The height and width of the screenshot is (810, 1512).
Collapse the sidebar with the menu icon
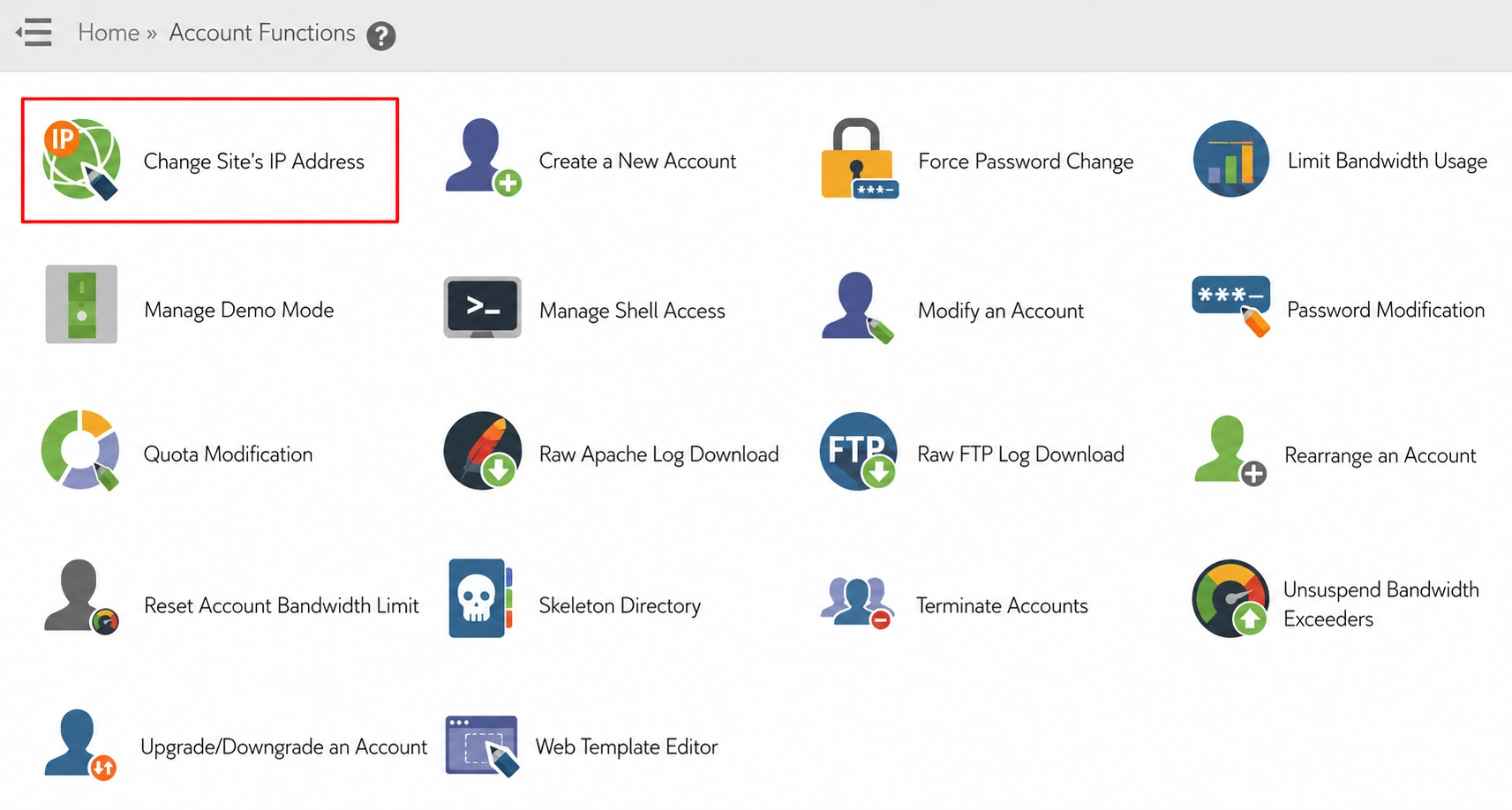(x=34, y=33)
